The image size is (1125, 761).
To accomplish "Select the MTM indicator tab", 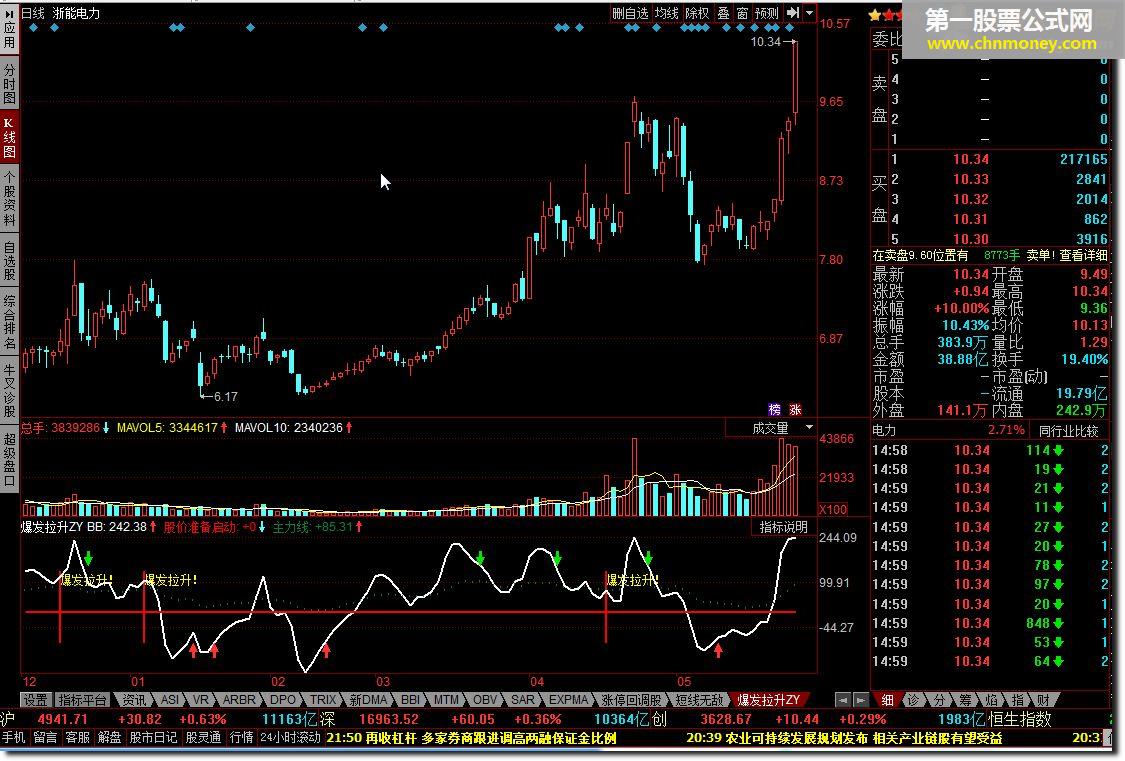I will [446, 700].
